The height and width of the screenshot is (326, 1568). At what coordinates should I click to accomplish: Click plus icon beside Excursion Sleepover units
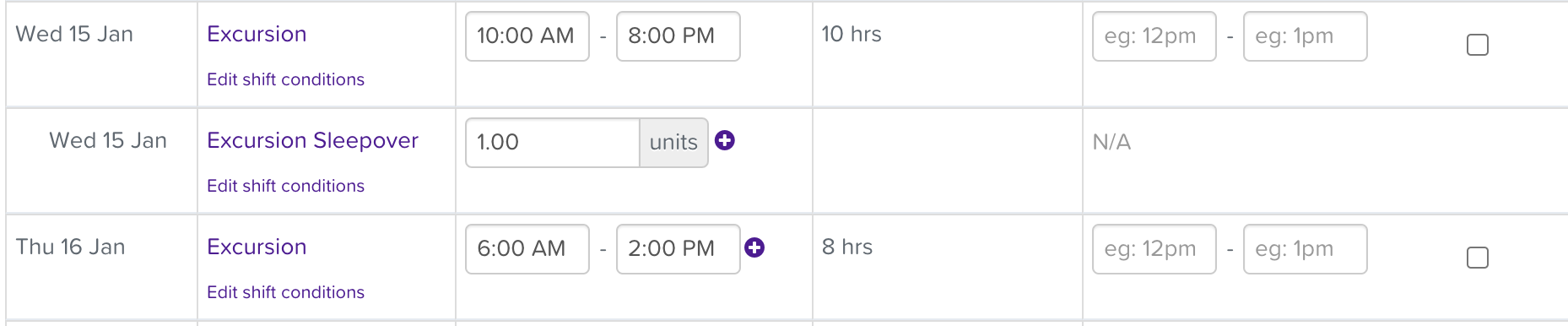724,140
